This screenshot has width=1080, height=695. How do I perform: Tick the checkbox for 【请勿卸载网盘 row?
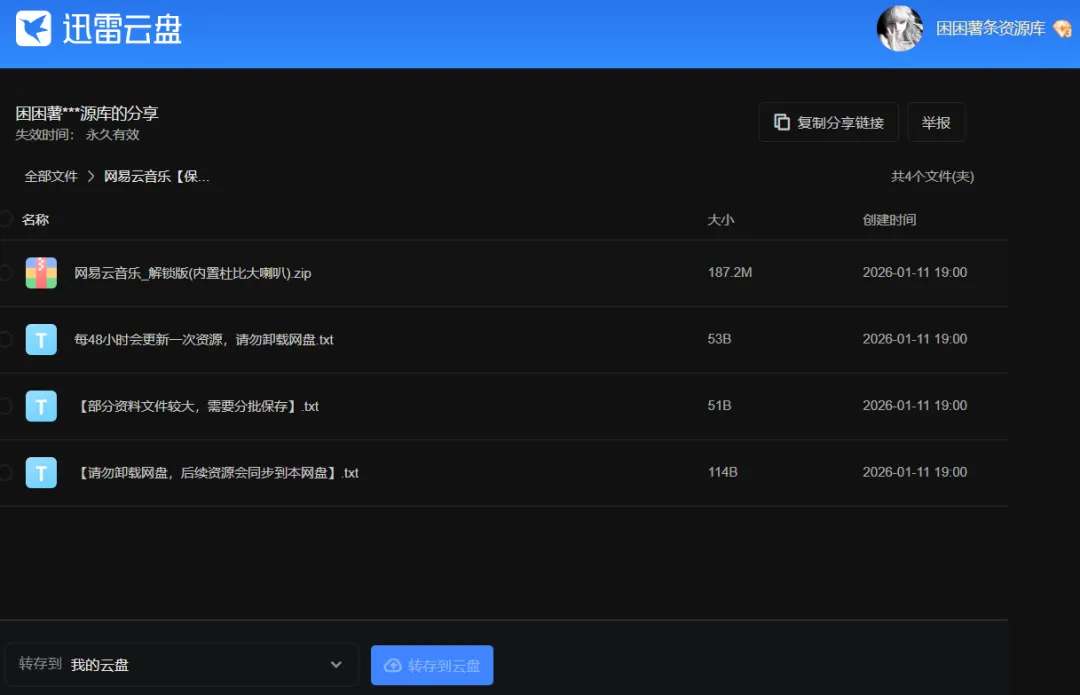(5, 473)
